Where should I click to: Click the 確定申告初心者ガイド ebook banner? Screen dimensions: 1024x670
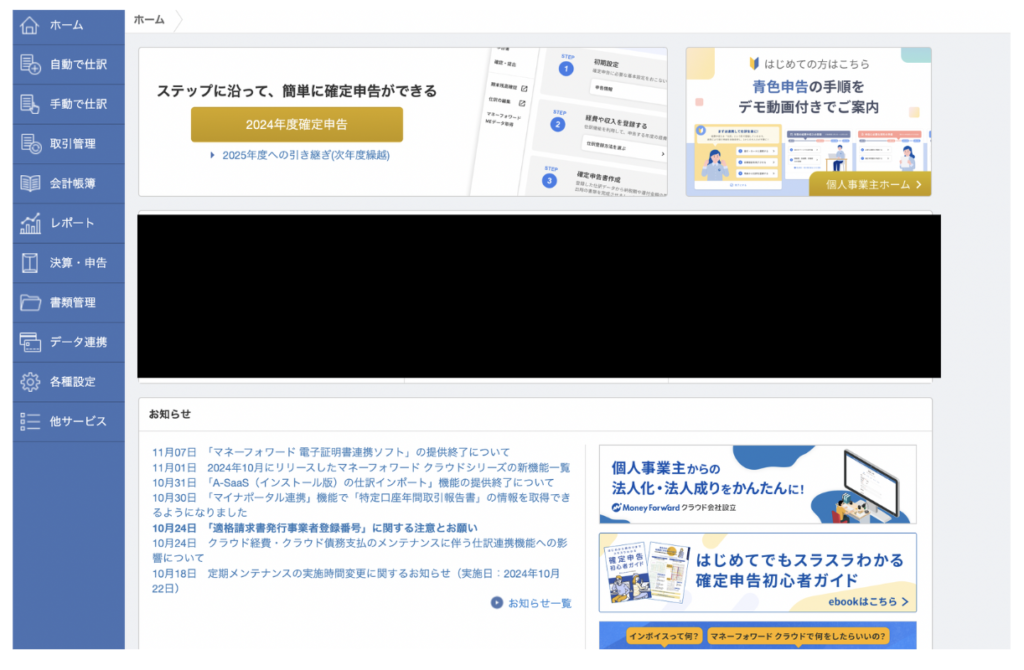[757, 573]
